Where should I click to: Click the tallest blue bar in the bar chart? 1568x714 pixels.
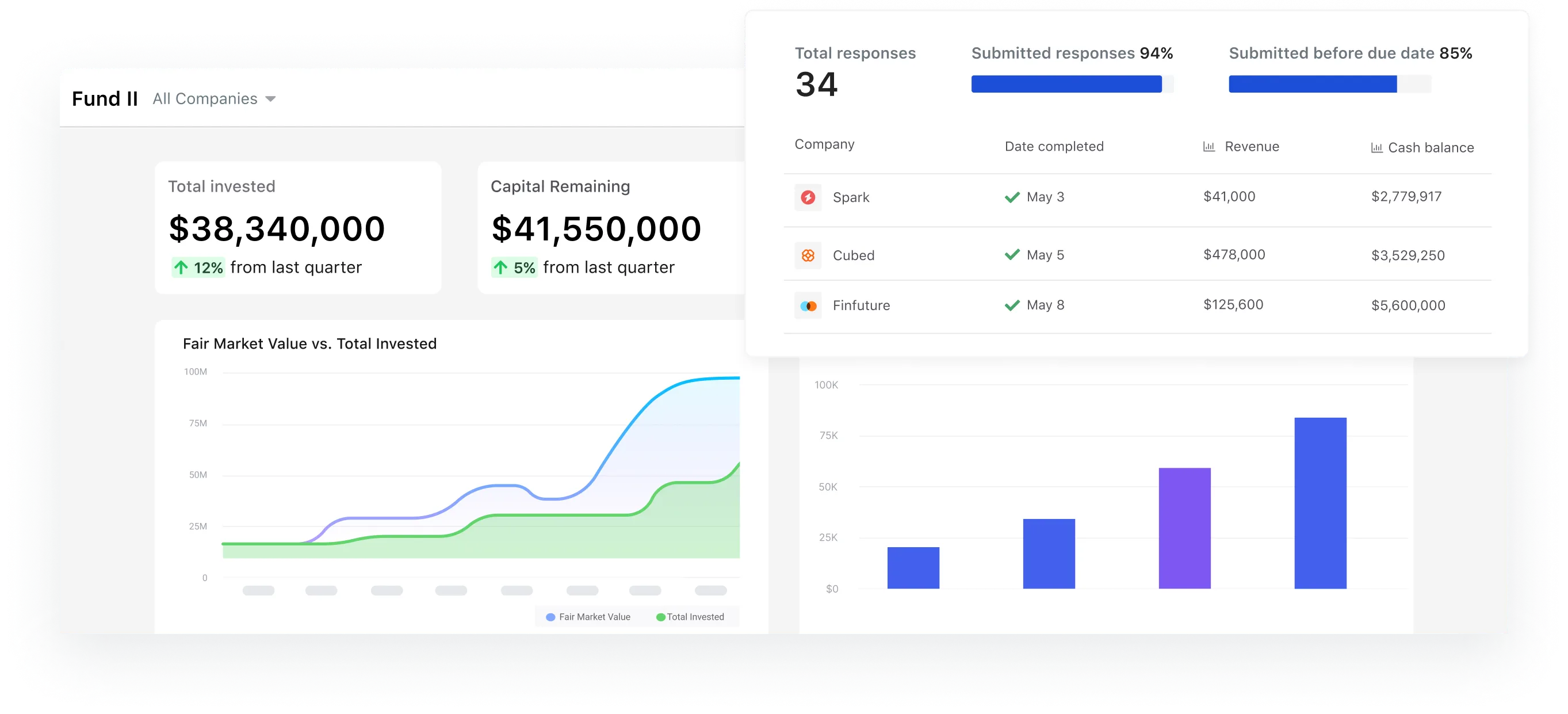(1320, 503)
